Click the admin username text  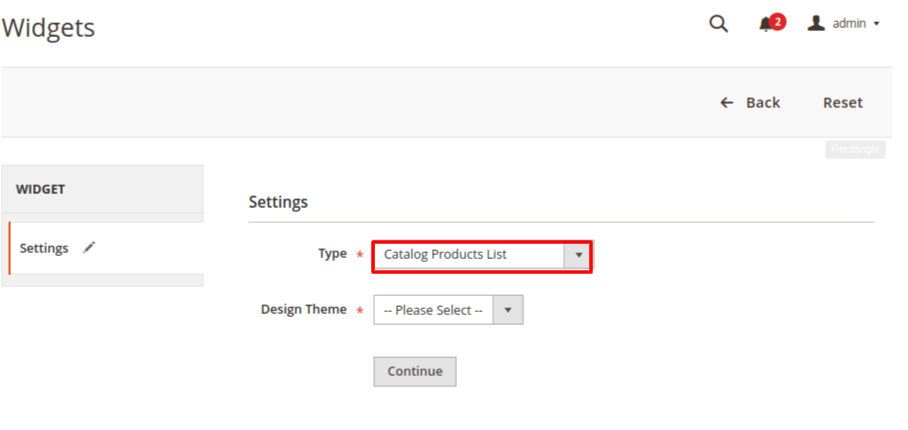(x=849, y=24)
